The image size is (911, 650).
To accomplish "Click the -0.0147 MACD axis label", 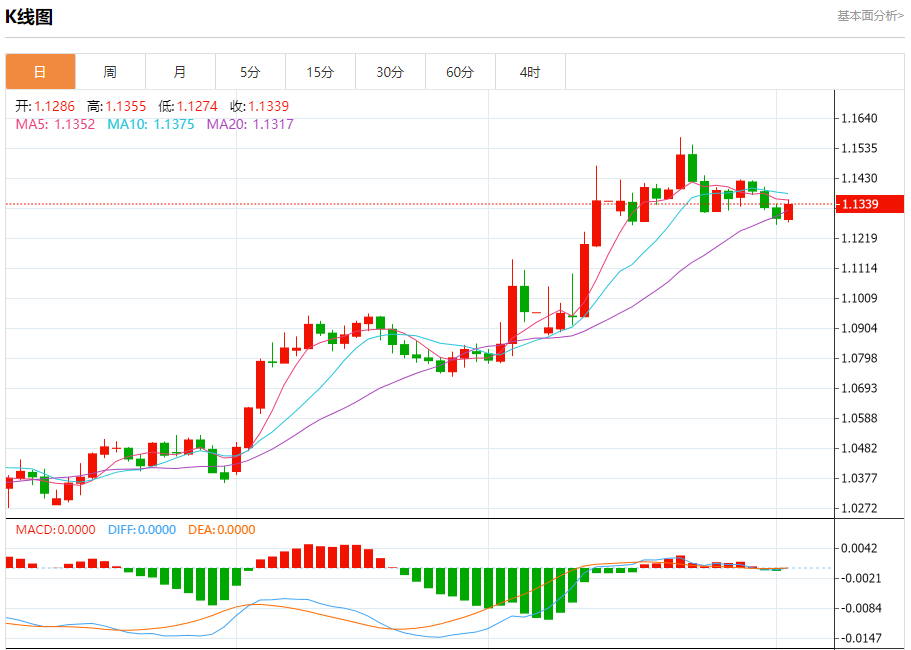I will [x=860, y=638].
